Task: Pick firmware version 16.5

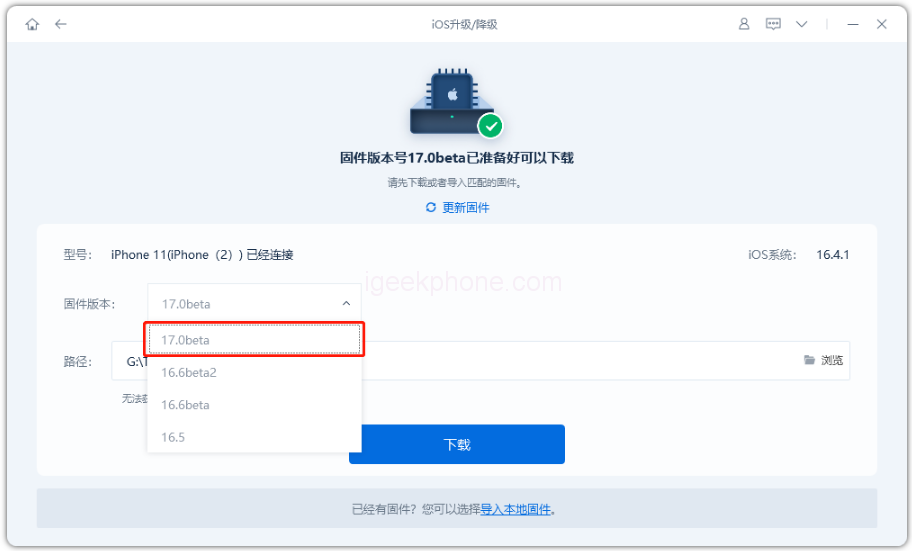Action: point(254,437)
